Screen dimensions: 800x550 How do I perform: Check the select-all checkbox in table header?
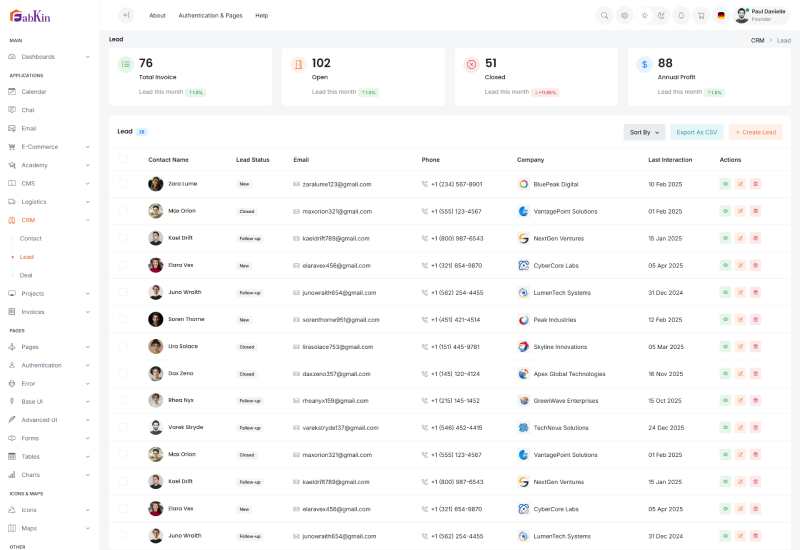[x=123, y=159]
